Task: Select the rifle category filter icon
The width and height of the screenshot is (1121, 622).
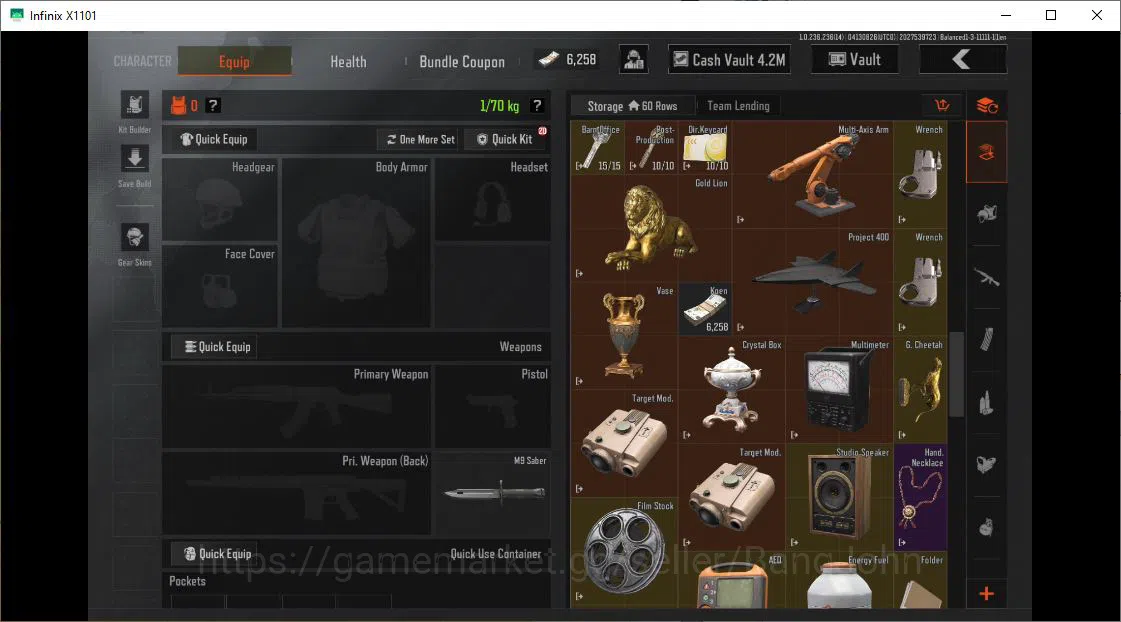Action: click(987, 277)
